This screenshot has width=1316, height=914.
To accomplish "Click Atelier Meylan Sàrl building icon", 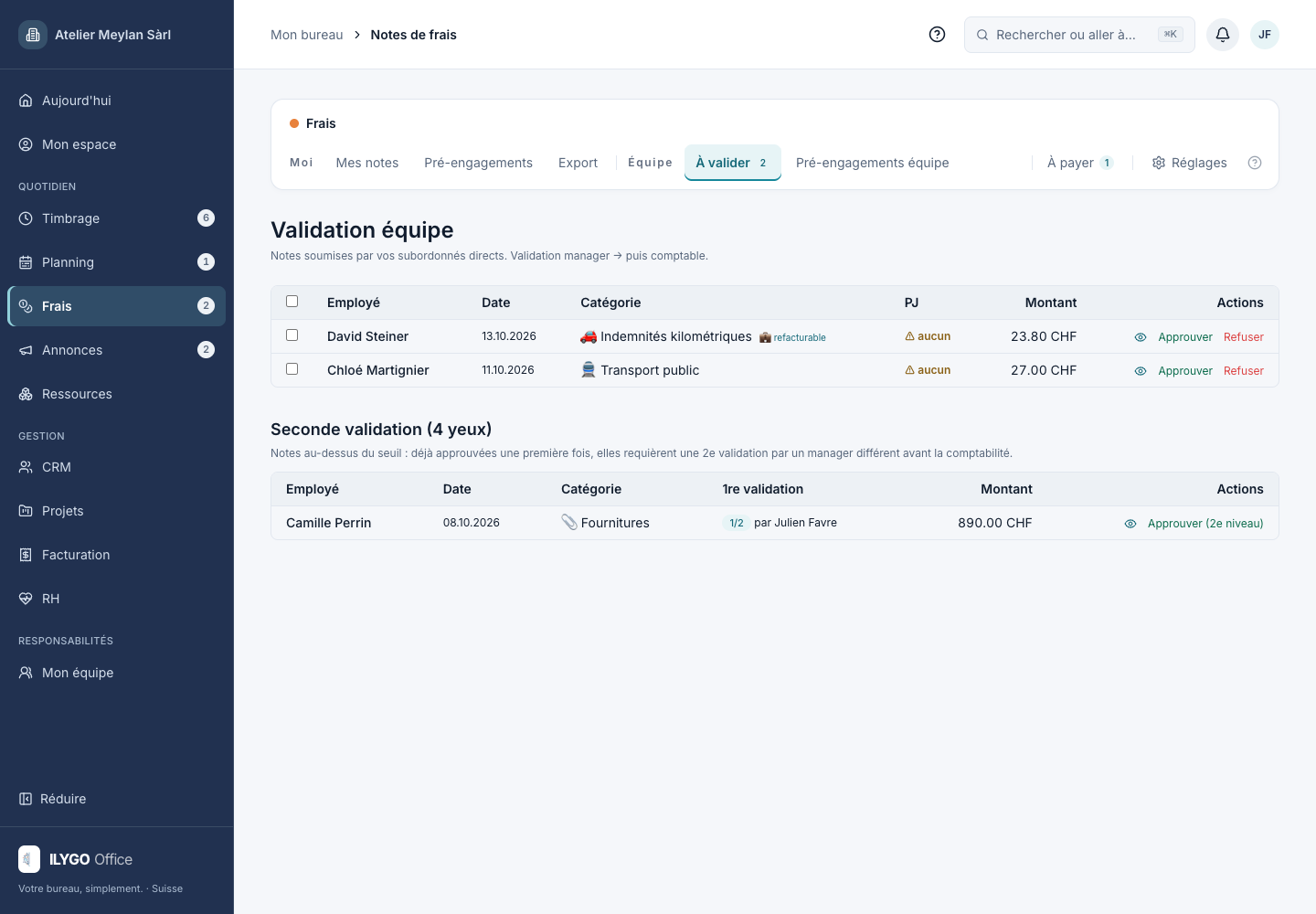I will click(33, 35).
